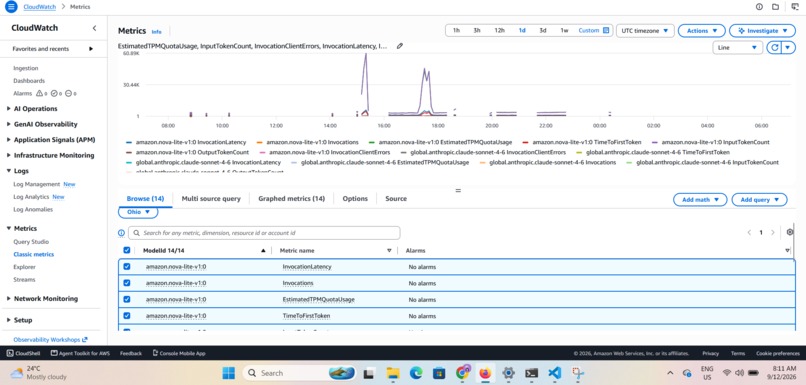The height and width of the screenshot is (385, 806).
Task: Open the Source tab
Action: [396, 198]
